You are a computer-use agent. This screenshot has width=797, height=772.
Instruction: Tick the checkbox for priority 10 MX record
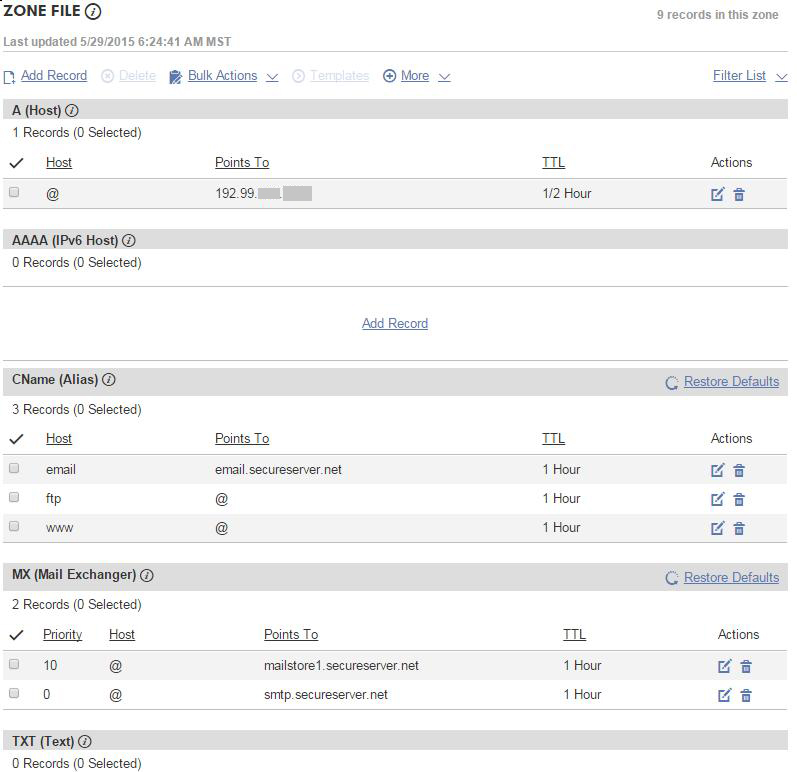coord(14,664)
